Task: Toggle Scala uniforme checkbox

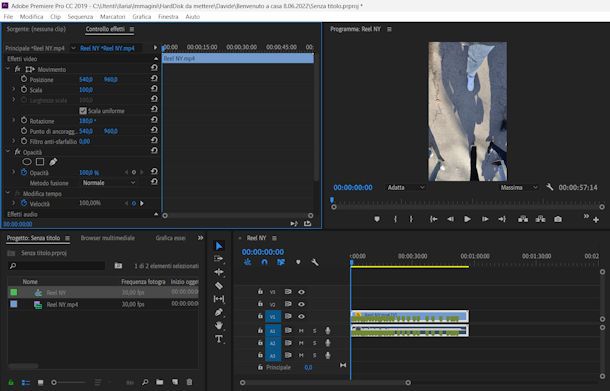Action: 83,111
